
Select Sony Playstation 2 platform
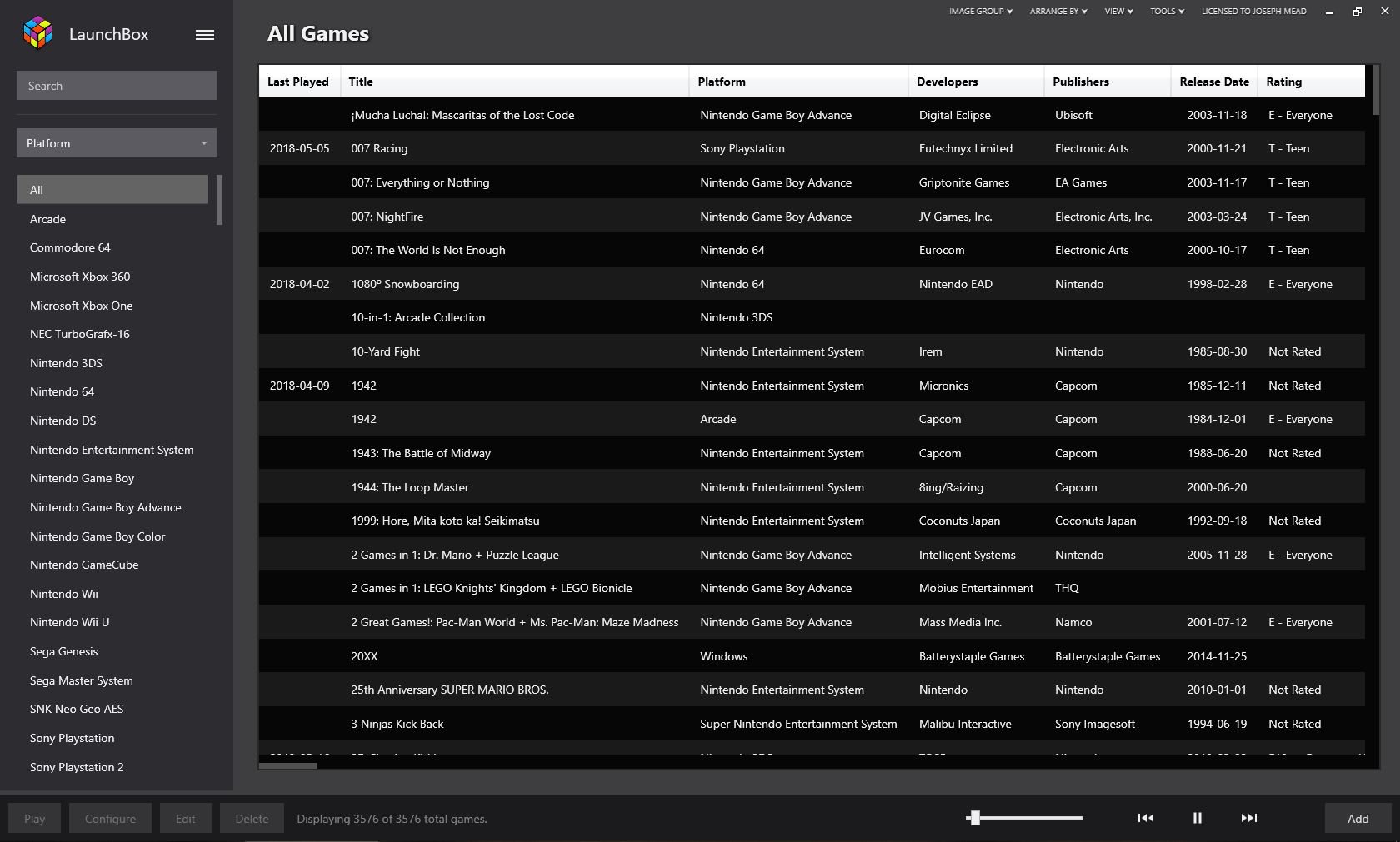pyautogui.click(x=112, y=767)
